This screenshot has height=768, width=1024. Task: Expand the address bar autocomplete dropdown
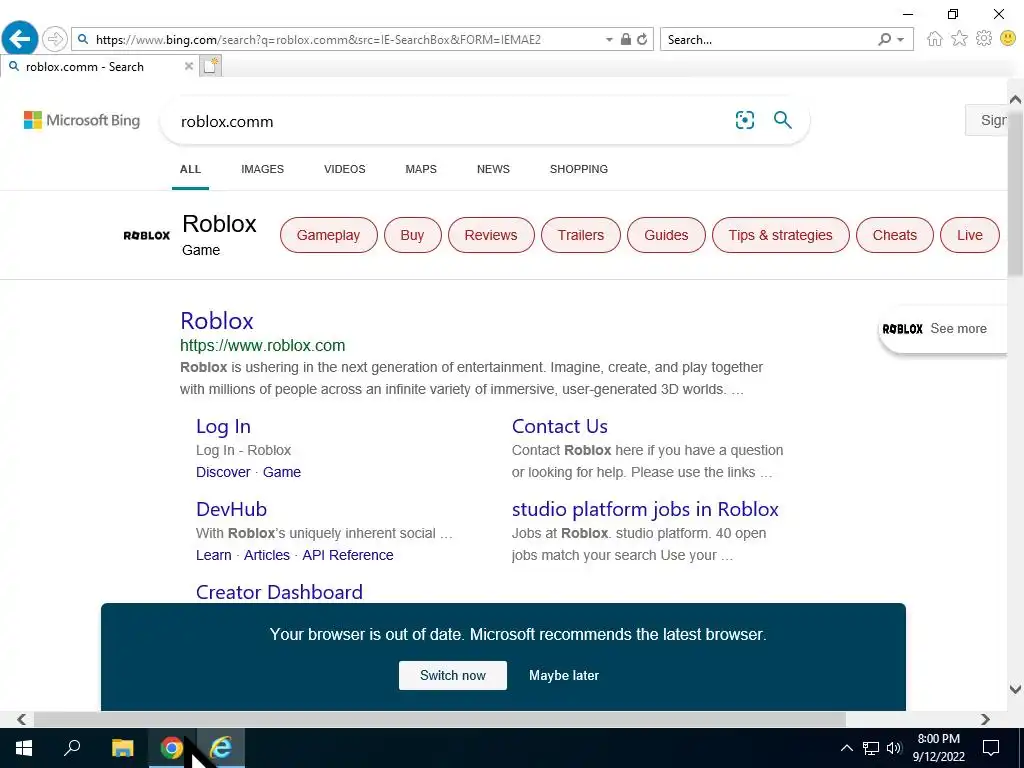(609, 40)
